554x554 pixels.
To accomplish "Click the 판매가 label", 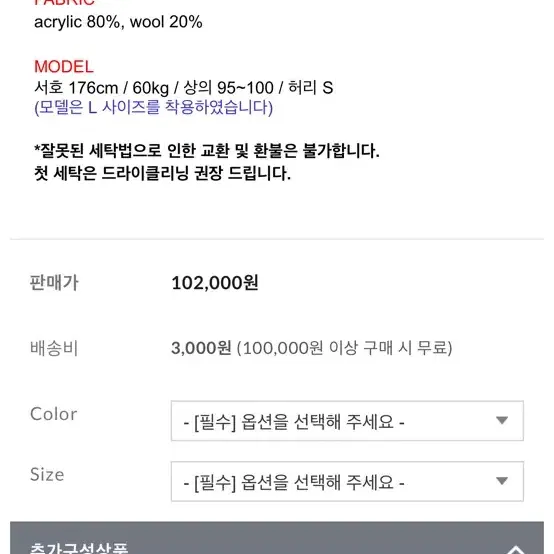I will click(54, 283).
